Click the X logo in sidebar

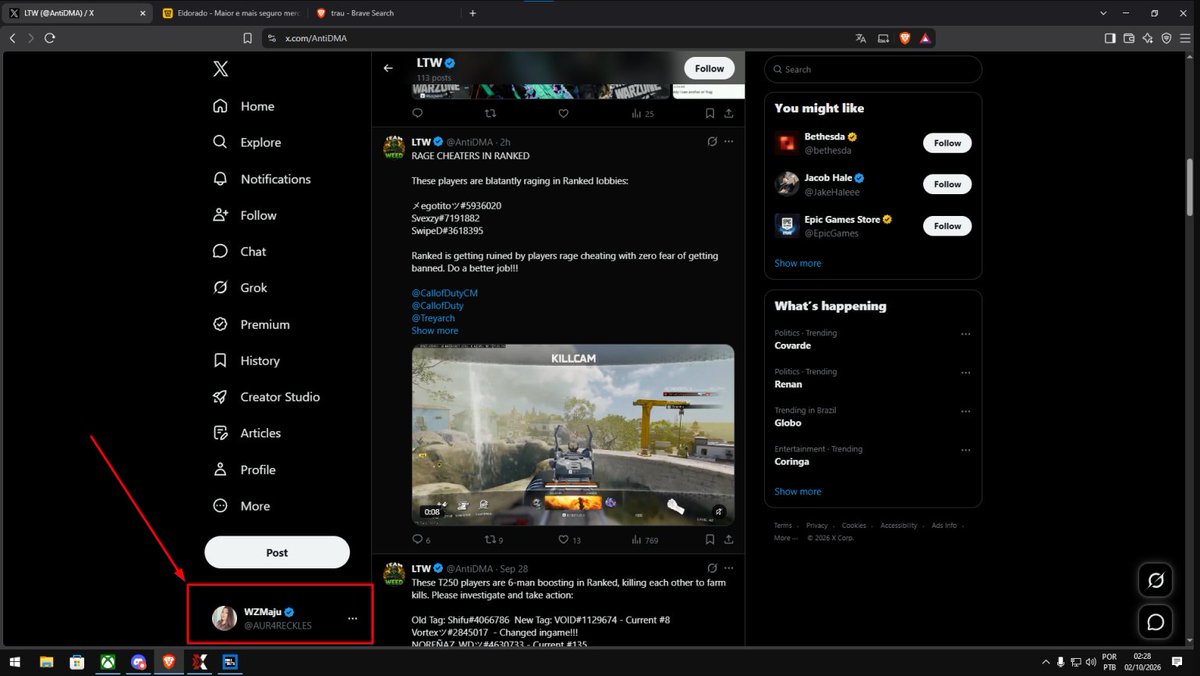[220, 69]
